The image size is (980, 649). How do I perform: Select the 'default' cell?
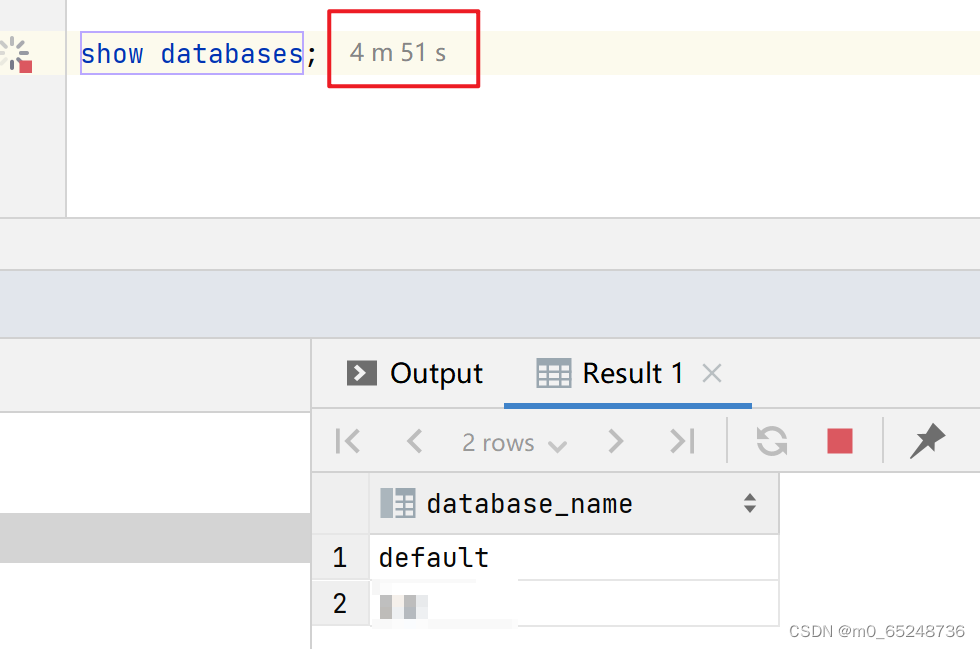(x=574, y=557)
